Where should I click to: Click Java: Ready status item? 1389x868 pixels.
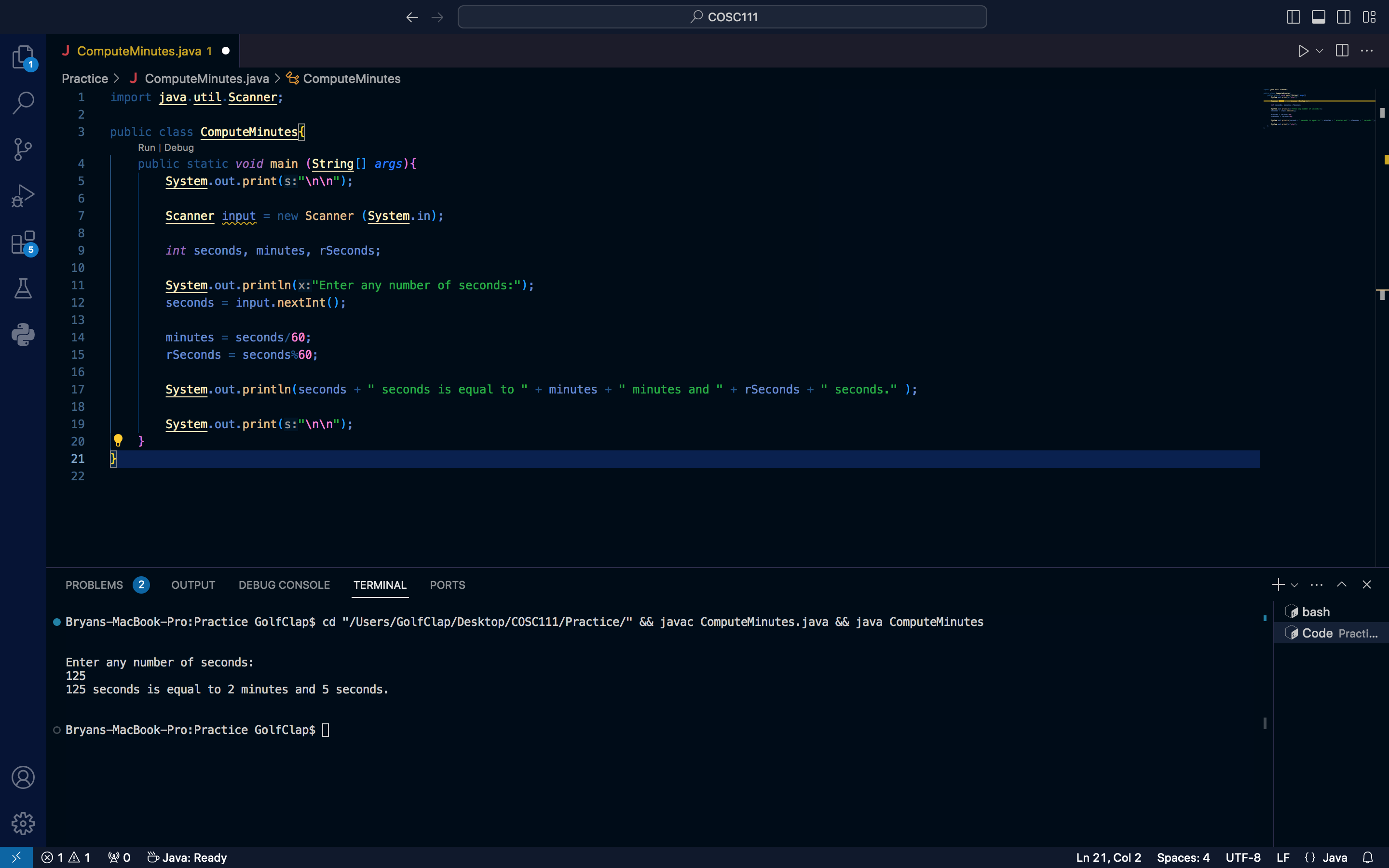pyautogui.click(x=187, y=857)
